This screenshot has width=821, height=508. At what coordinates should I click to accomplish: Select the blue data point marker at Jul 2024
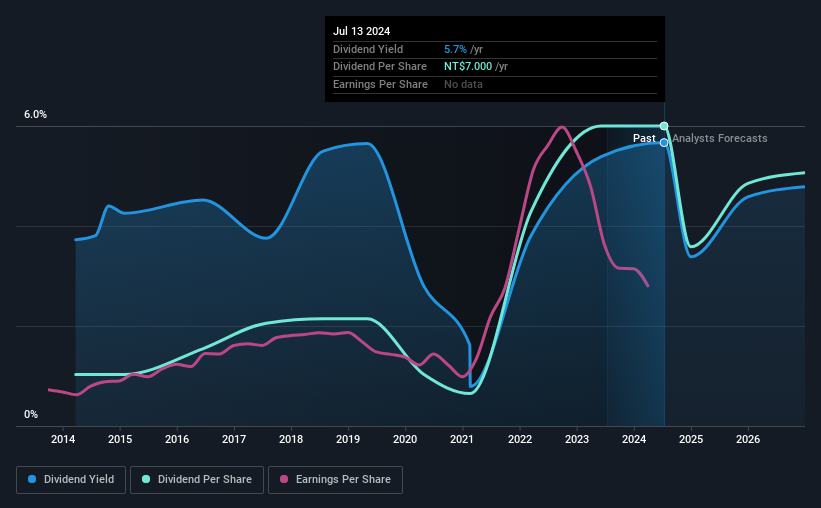(664, 142)
